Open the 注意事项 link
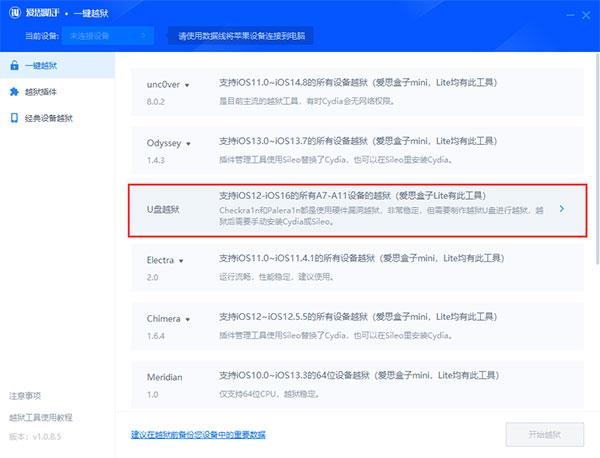The width and height of the screenshot is (600, 458). (x=25, y=396)
